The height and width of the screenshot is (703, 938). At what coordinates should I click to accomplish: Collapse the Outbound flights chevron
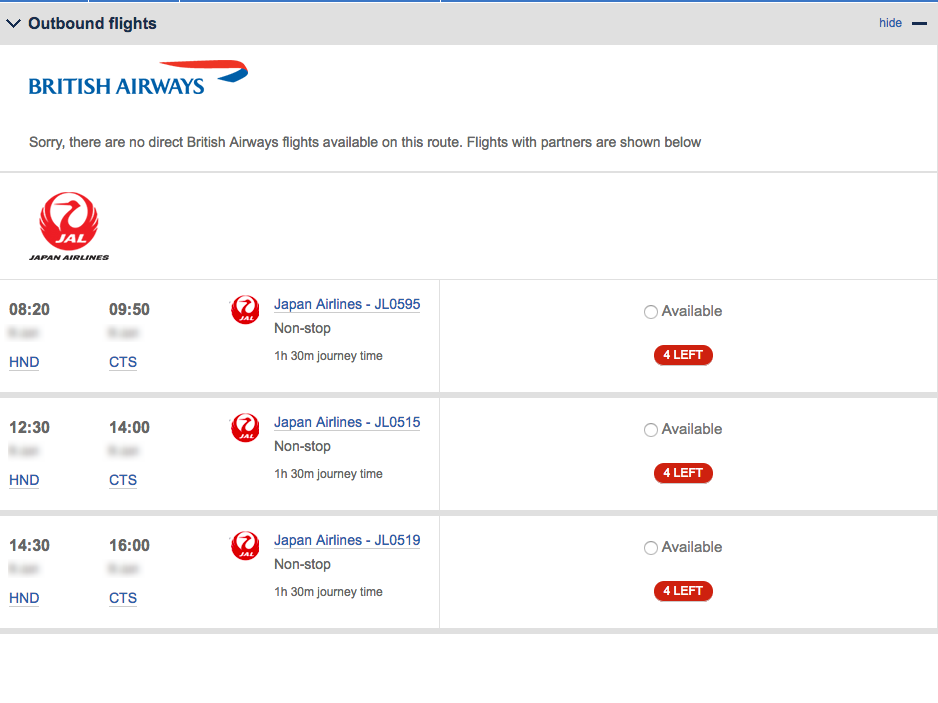tap(13, 23)
